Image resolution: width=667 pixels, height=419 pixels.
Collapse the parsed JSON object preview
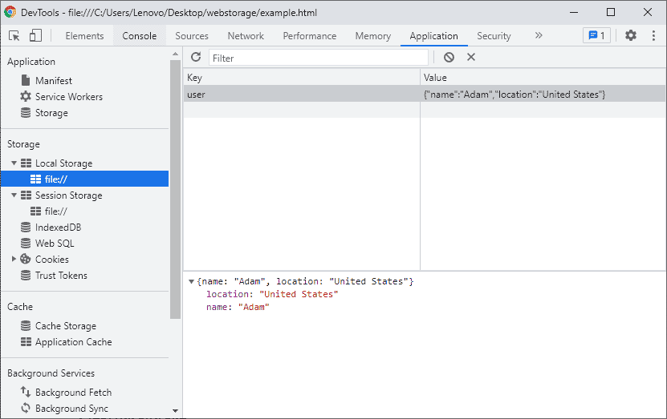[x=191, y=282]
